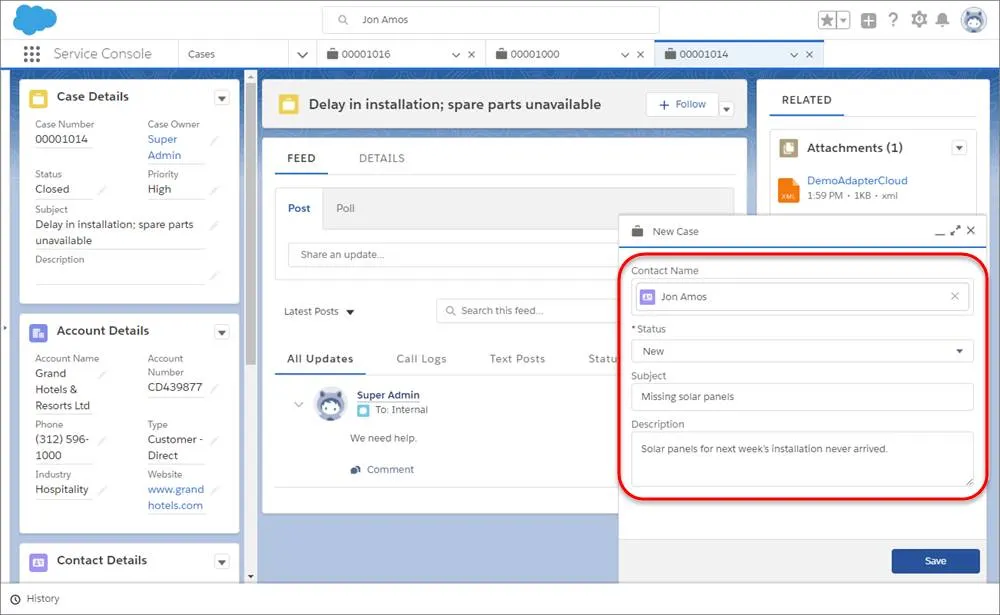Click the search box containing Jon Amos
Viewport: 1000px width, 615px height.
pyautogui.click(x=490, y=20)
